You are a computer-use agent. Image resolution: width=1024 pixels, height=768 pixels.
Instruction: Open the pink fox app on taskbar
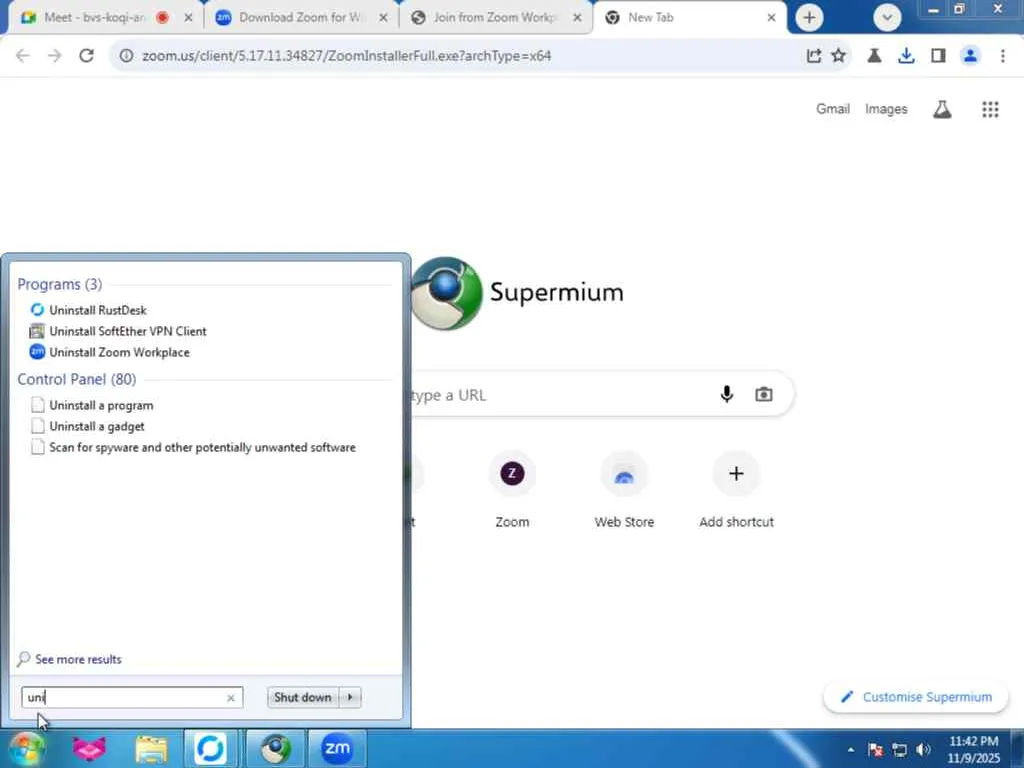coord(89,748)
